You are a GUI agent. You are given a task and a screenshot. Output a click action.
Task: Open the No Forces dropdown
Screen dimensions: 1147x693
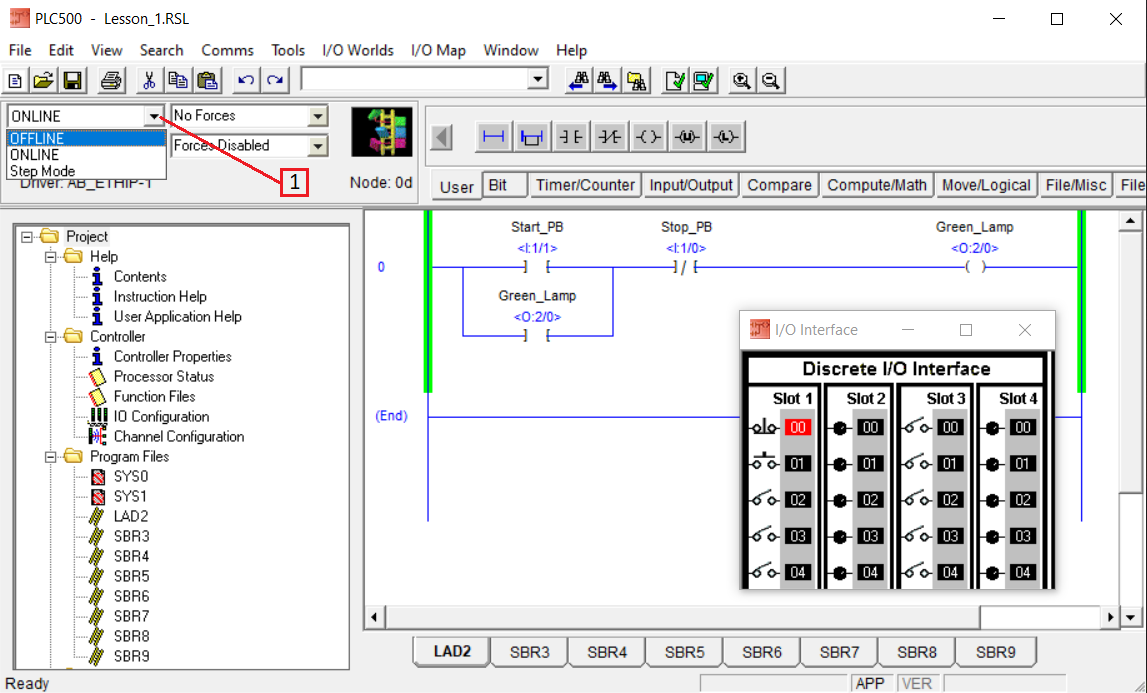tap(317, 116)
